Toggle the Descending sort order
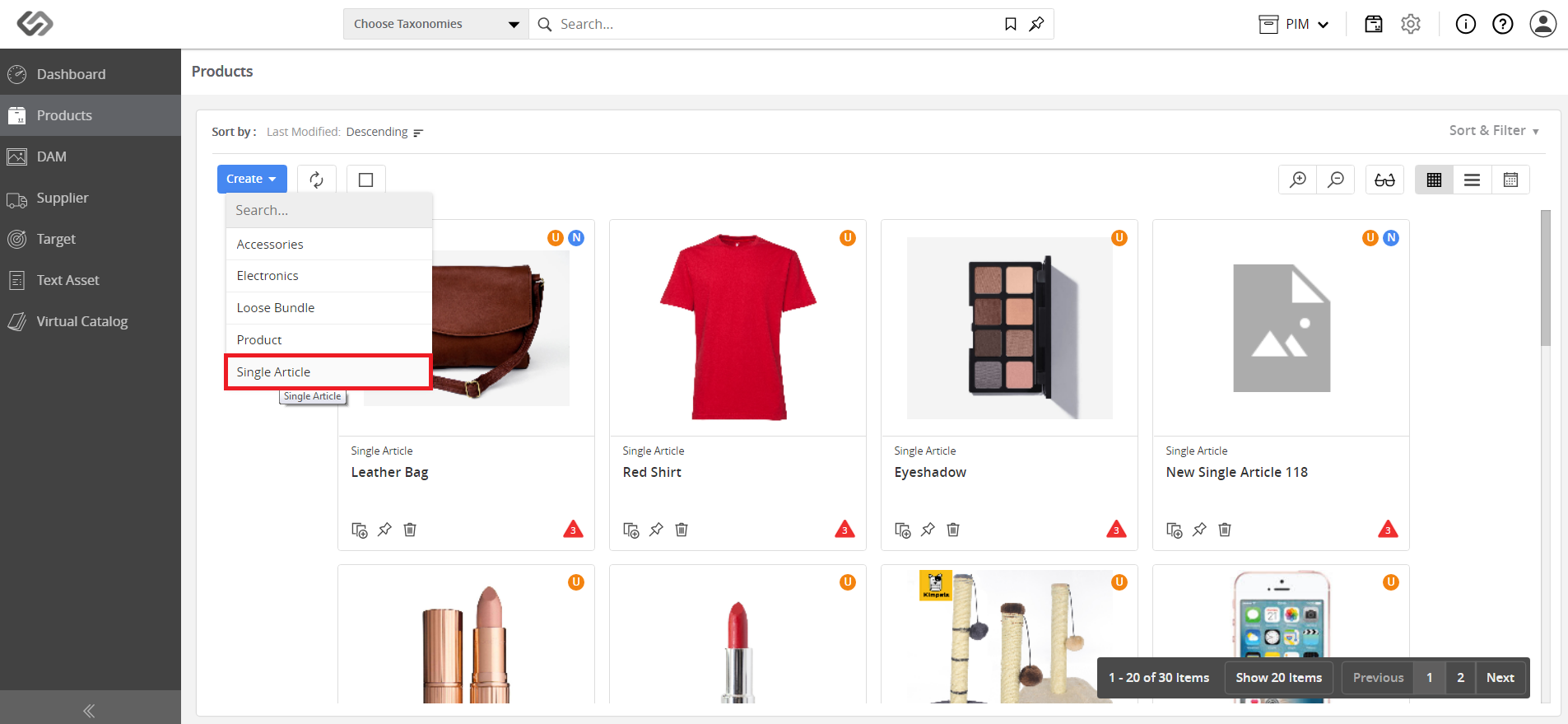Viewport: 1568px width, 724px height. [384, 132]
